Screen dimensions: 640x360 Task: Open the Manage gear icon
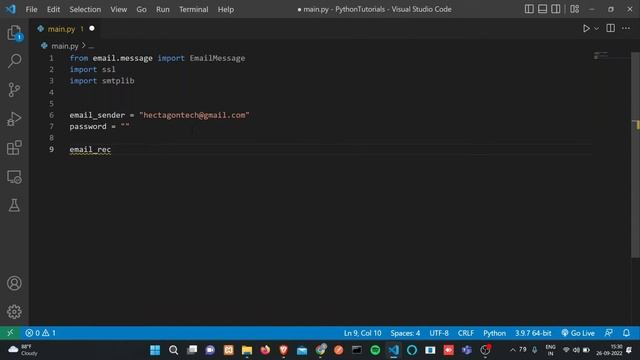(14, 312)
